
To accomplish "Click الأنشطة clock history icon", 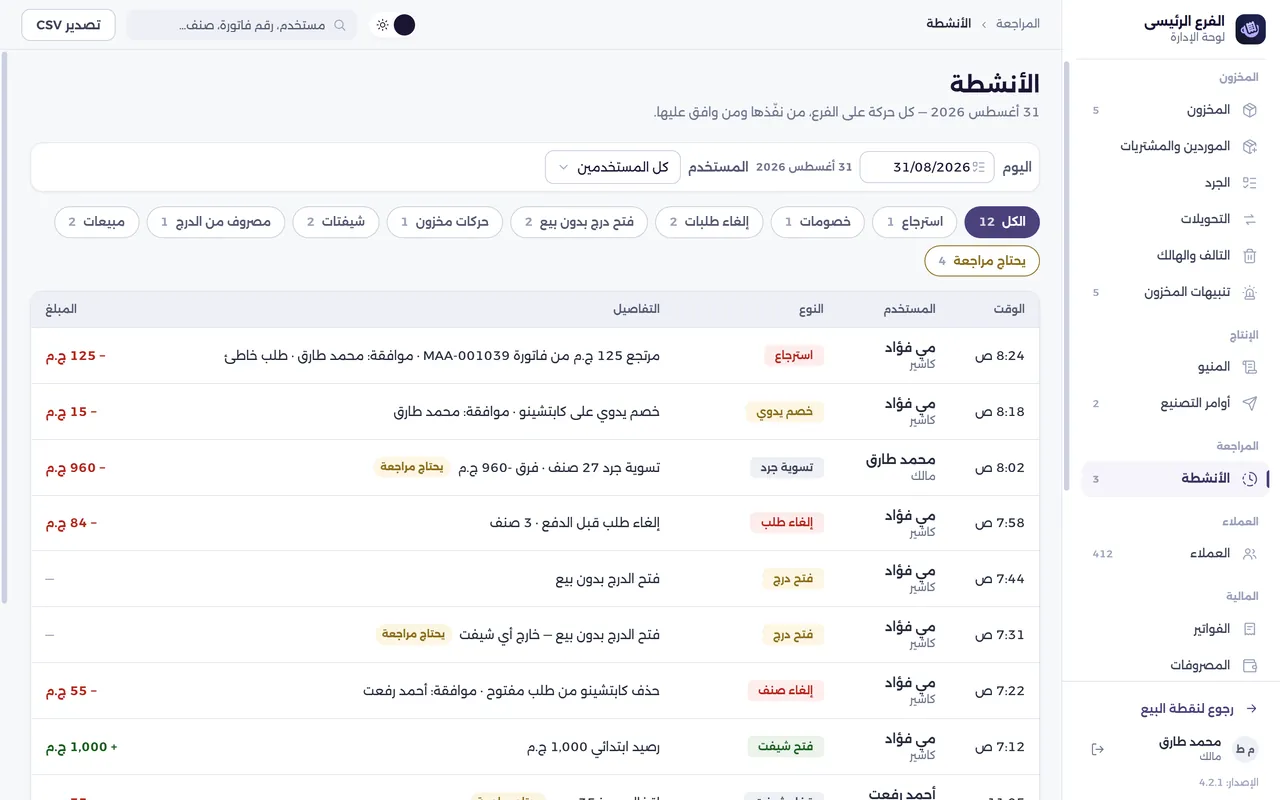I will coord(1249,479).
